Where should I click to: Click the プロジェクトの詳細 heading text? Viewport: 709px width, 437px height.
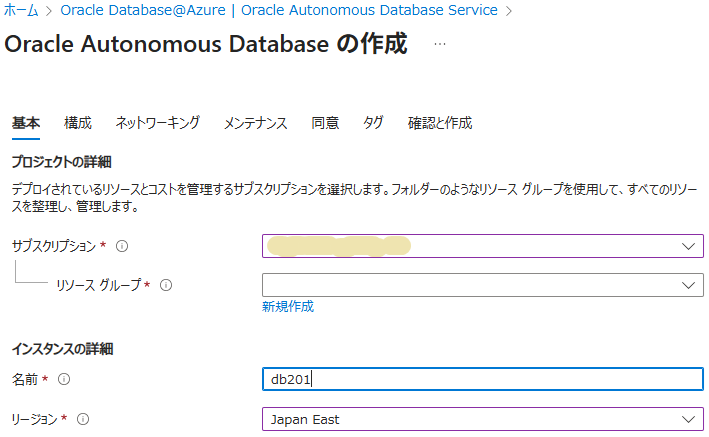point(61,162)
